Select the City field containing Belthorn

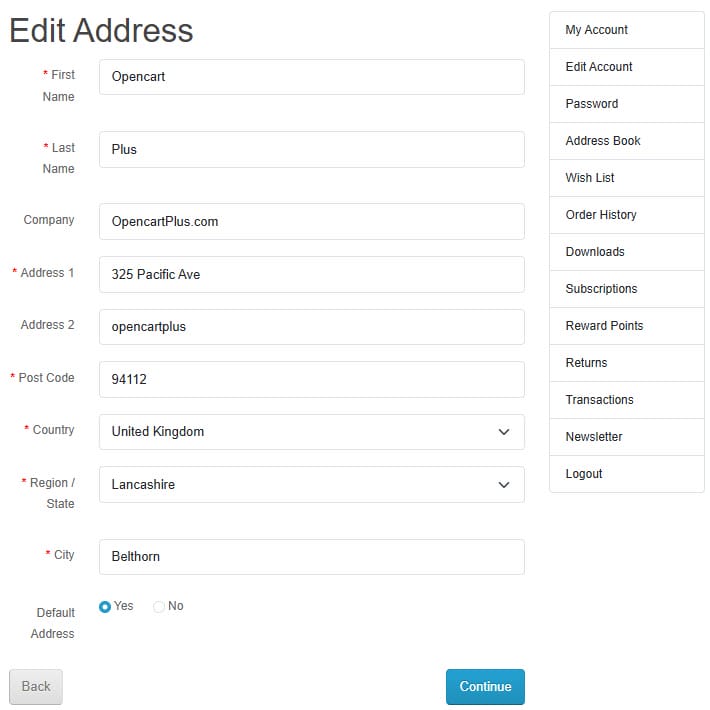coord(312,556)
